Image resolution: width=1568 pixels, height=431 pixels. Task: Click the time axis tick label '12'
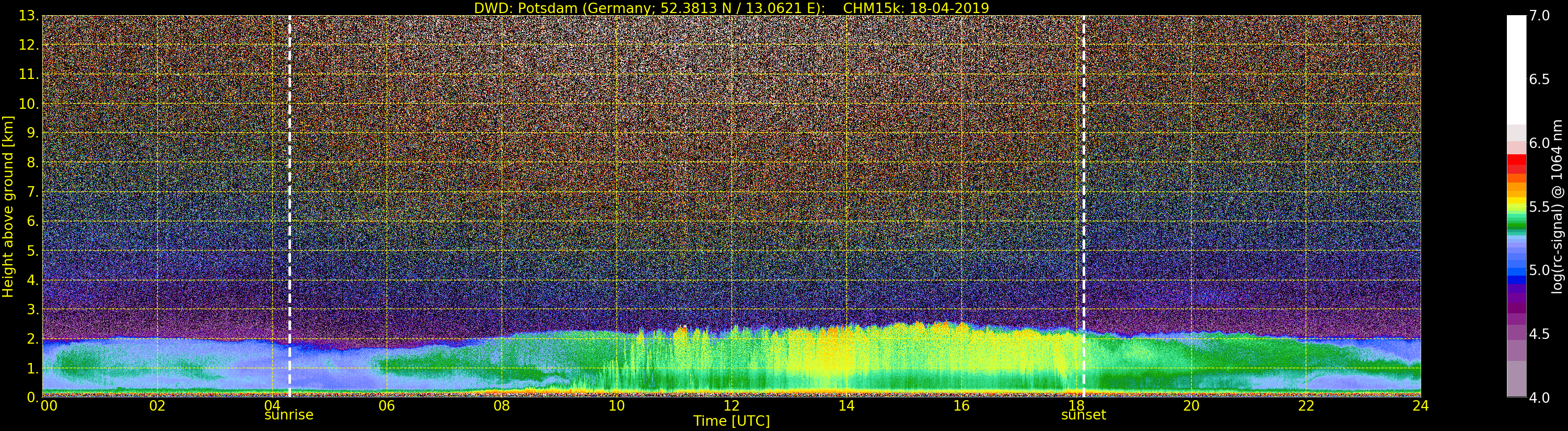(x=731, y=406)
